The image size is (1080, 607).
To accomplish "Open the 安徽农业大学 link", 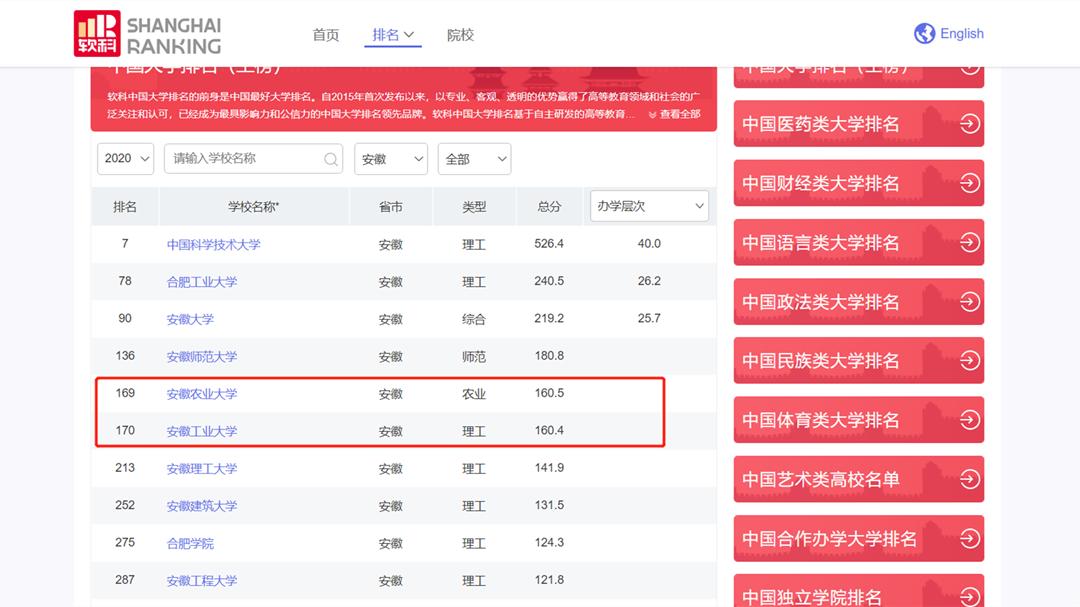I will (200, 393).
